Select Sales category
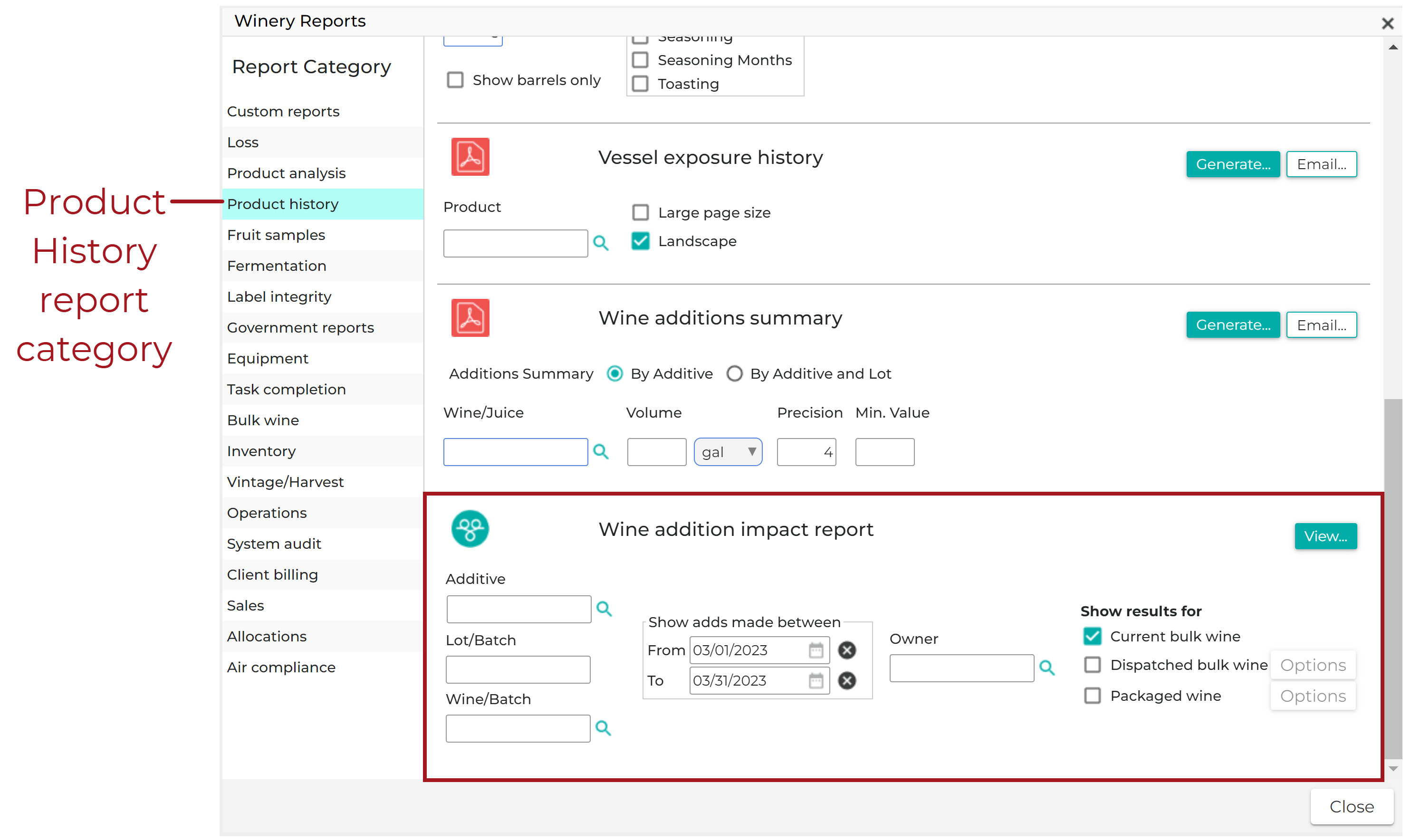Image resolution: width=1411 pixels, height=840 pixels. point(323,606)
